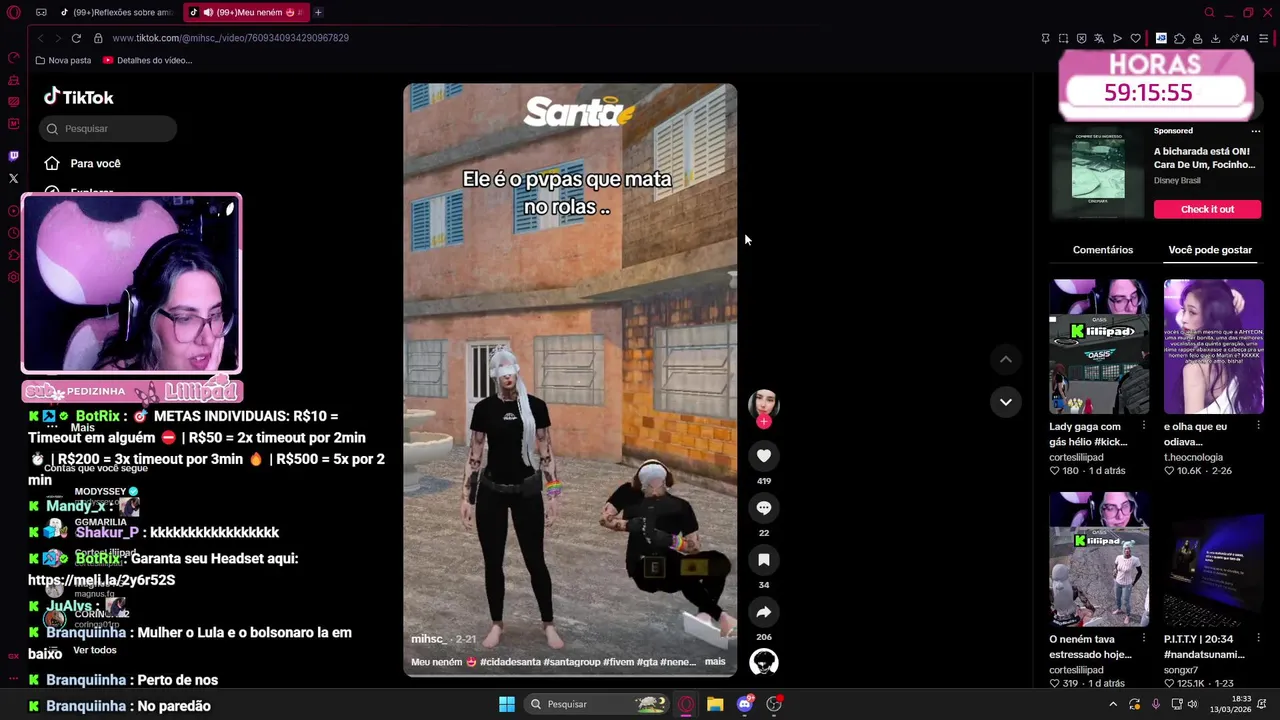Open video comments bubble icon
The height and width of the screenshot is (720, 1280).
764,508
